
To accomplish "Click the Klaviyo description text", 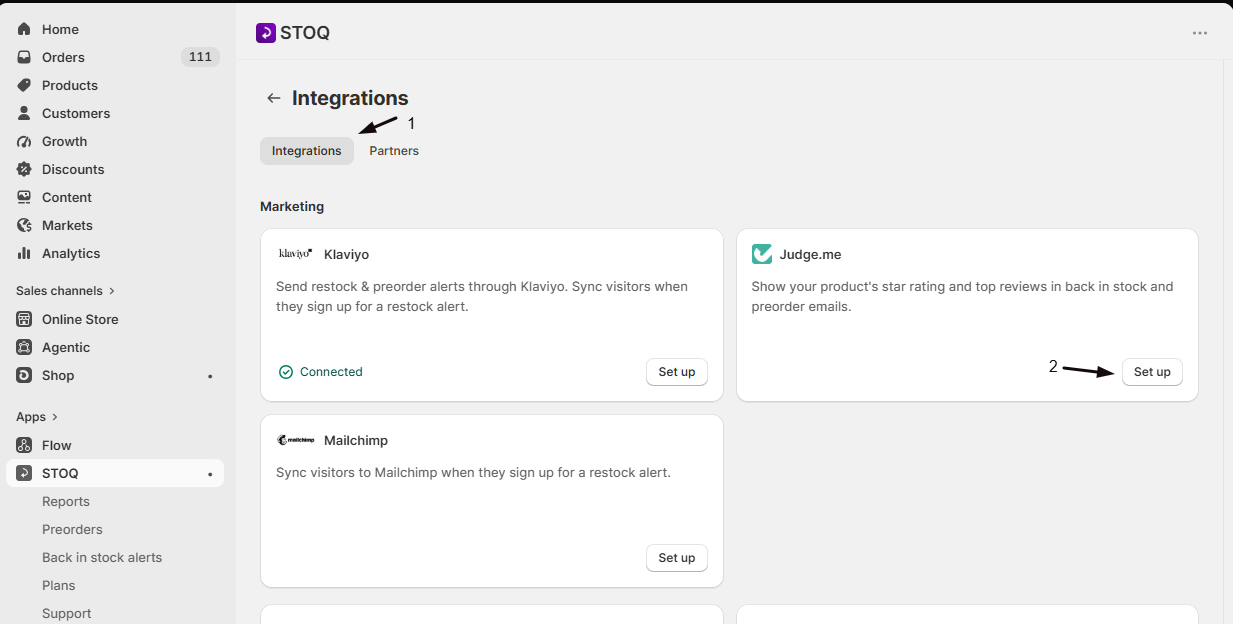I will (482, 297).
